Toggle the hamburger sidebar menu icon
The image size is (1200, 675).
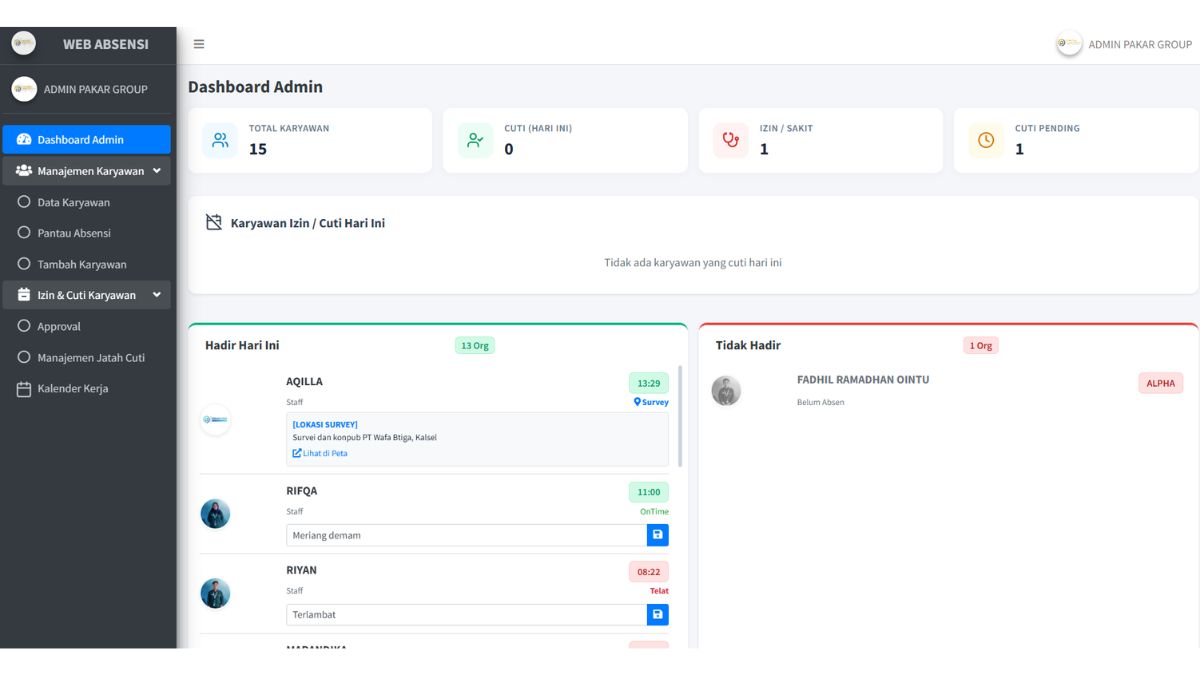coord(199,44)
